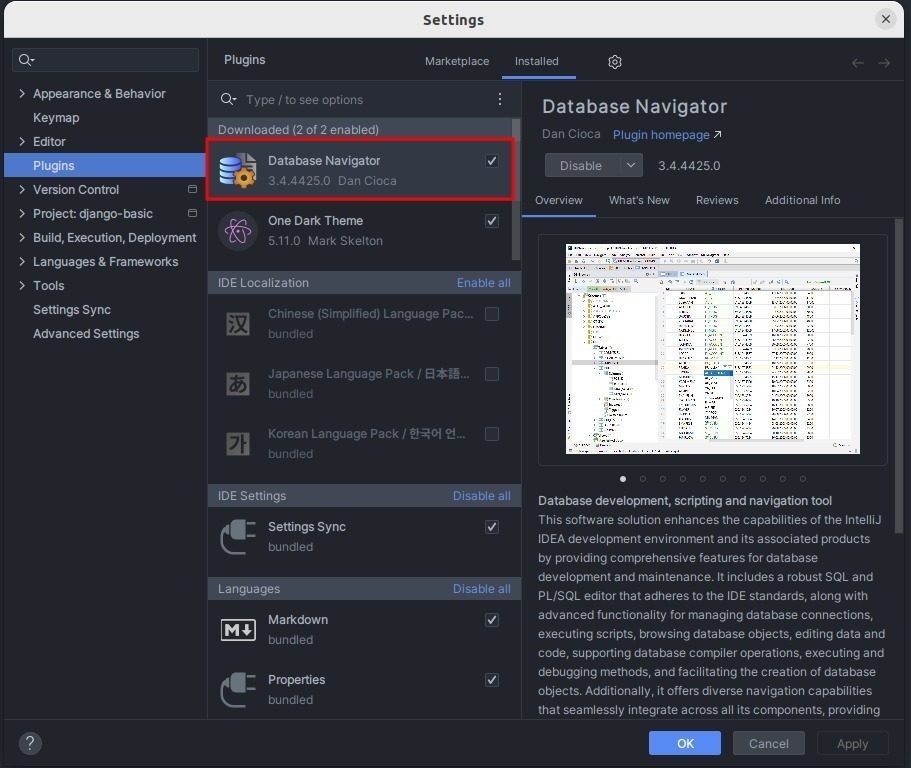Click the plugin list vertical scrollbar
This screenshot has width=911, height=768.
point(515,189)
